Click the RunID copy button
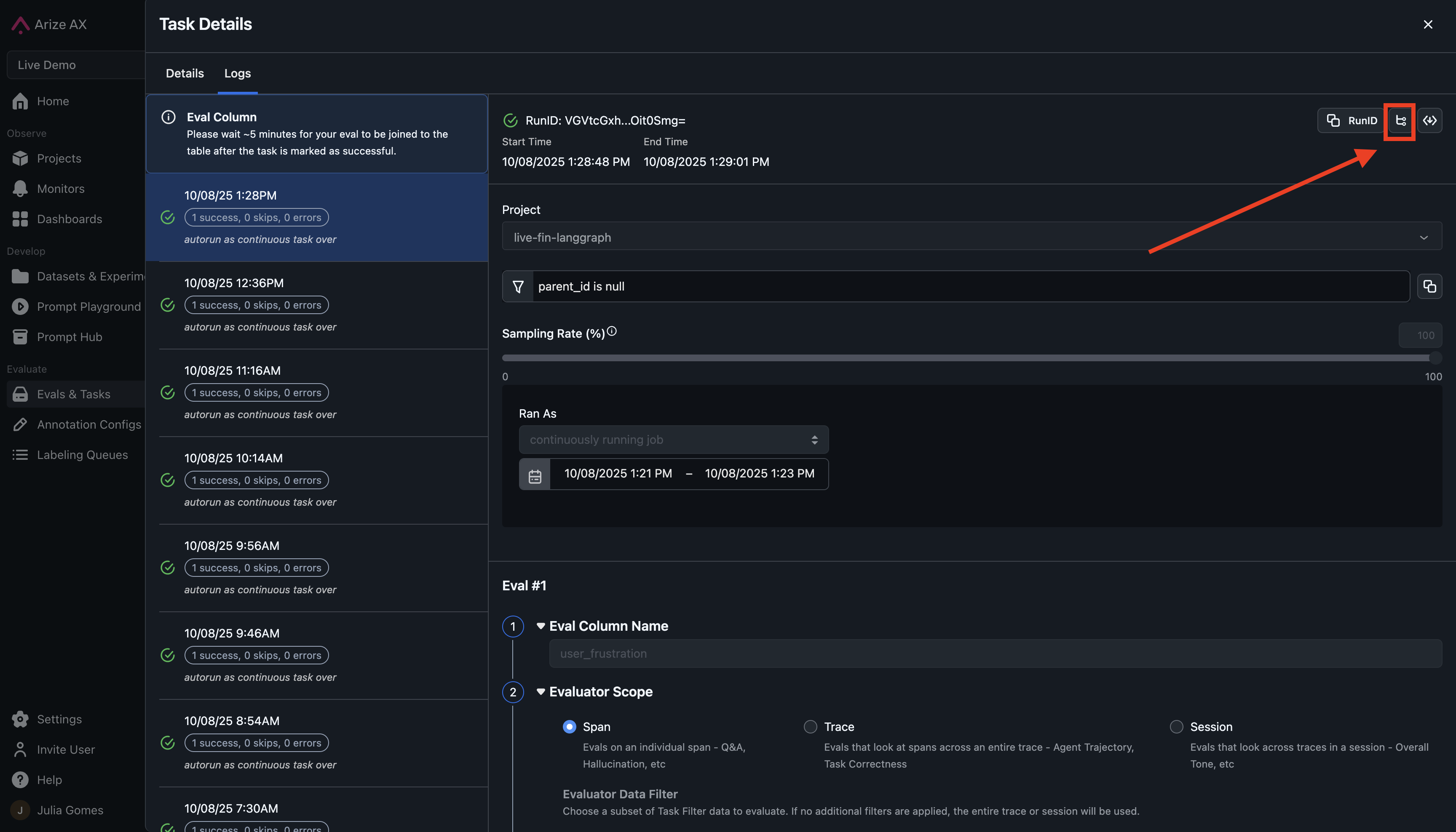1456x832 pixels. pos(1352,120)
